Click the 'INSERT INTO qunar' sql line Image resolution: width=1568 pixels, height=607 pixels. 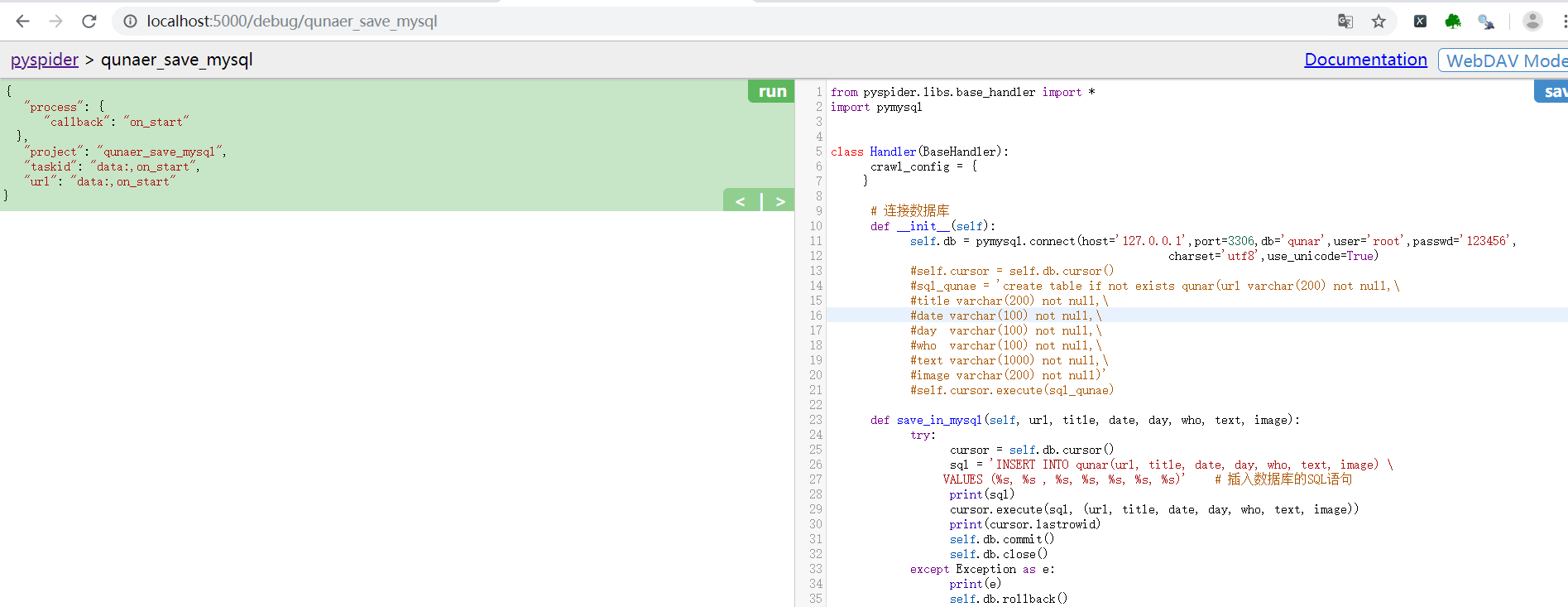click(x=1172, y=465)
